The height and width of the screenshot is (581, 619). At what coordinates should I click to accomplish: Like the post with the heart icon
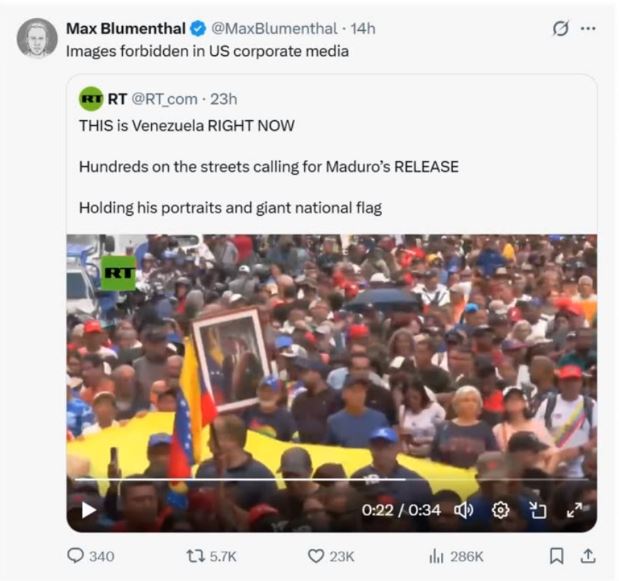point(316,556)
